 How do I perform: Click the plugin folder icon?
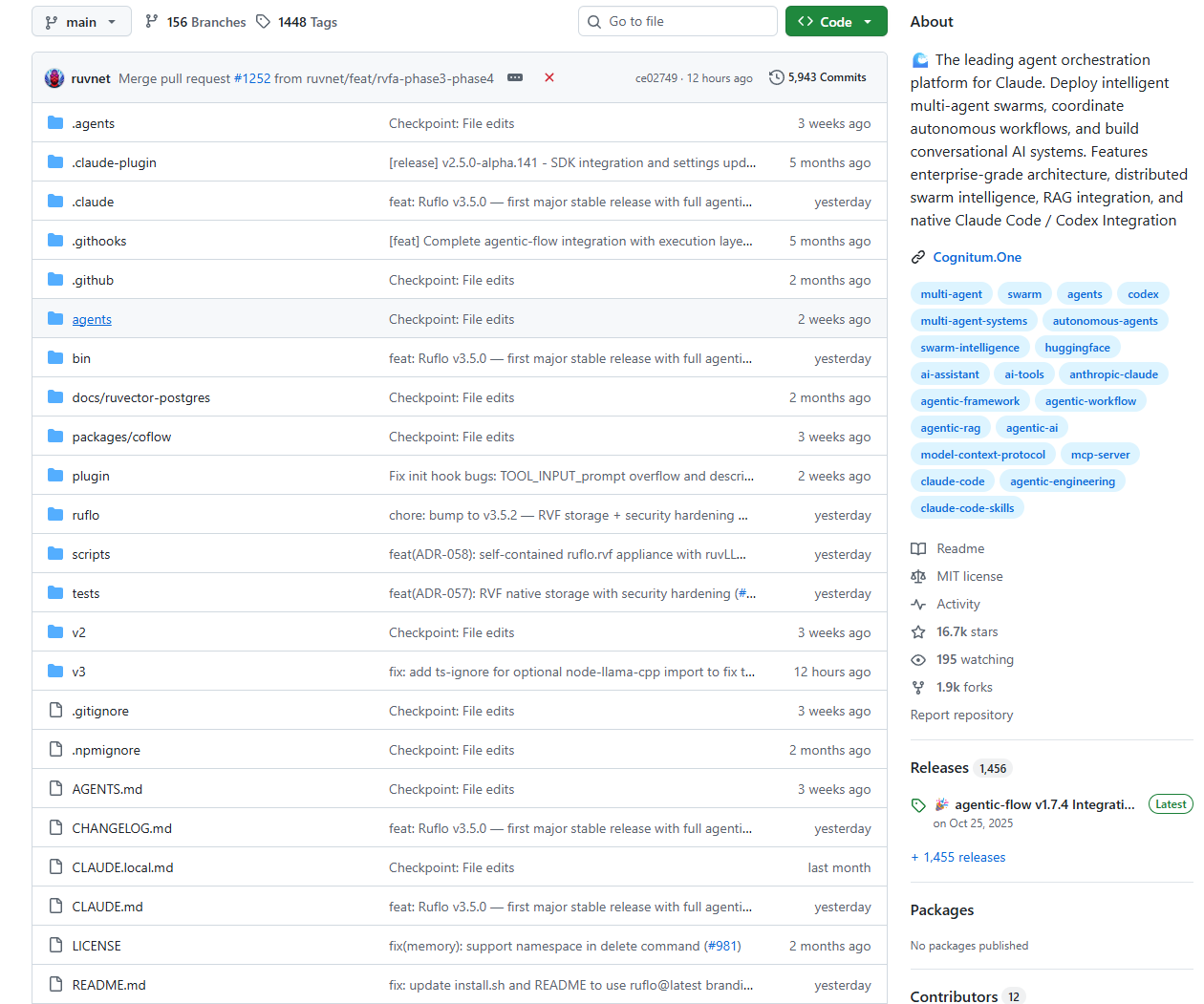[x=55, y=475]
